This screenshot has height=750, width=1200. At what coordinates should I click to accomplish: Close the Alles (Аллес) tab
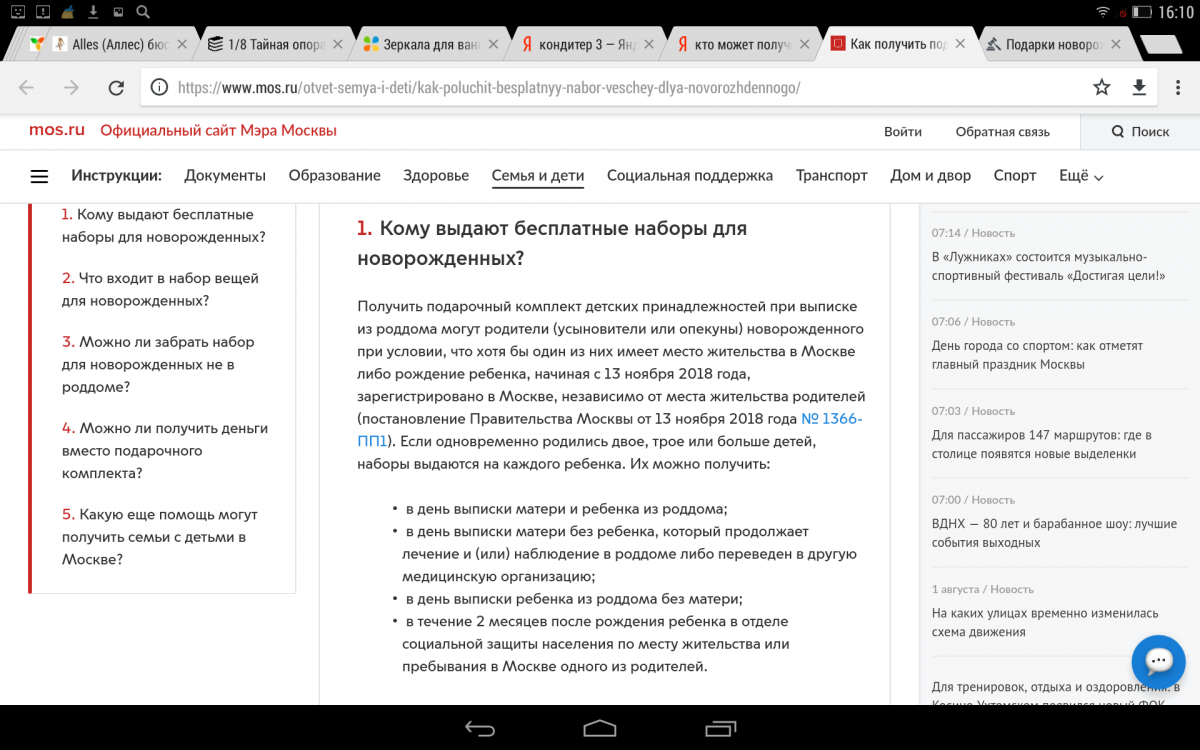(x=182, y=45)
